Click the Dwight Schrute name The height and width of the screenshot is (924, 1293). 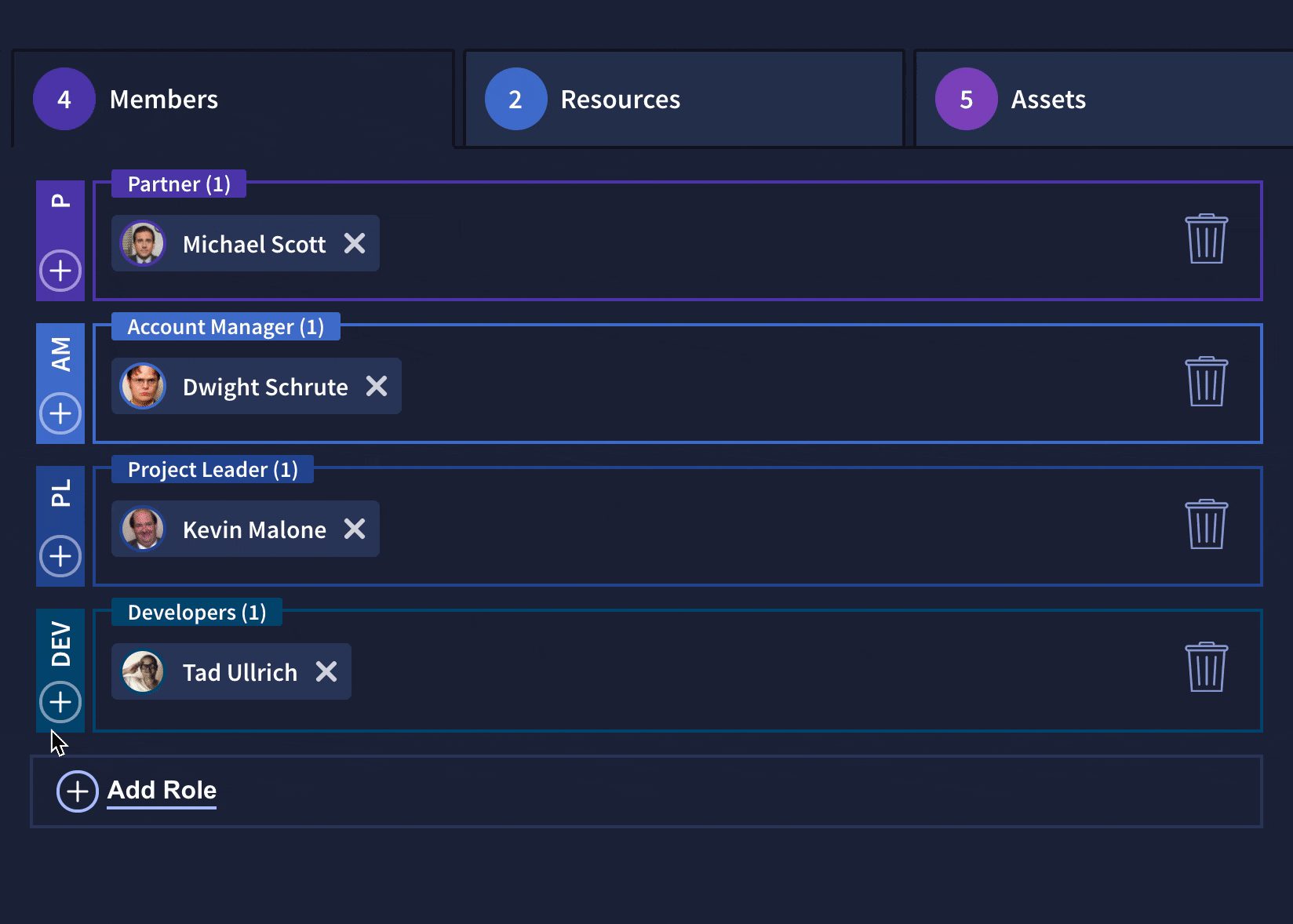(x=265, y=387)
